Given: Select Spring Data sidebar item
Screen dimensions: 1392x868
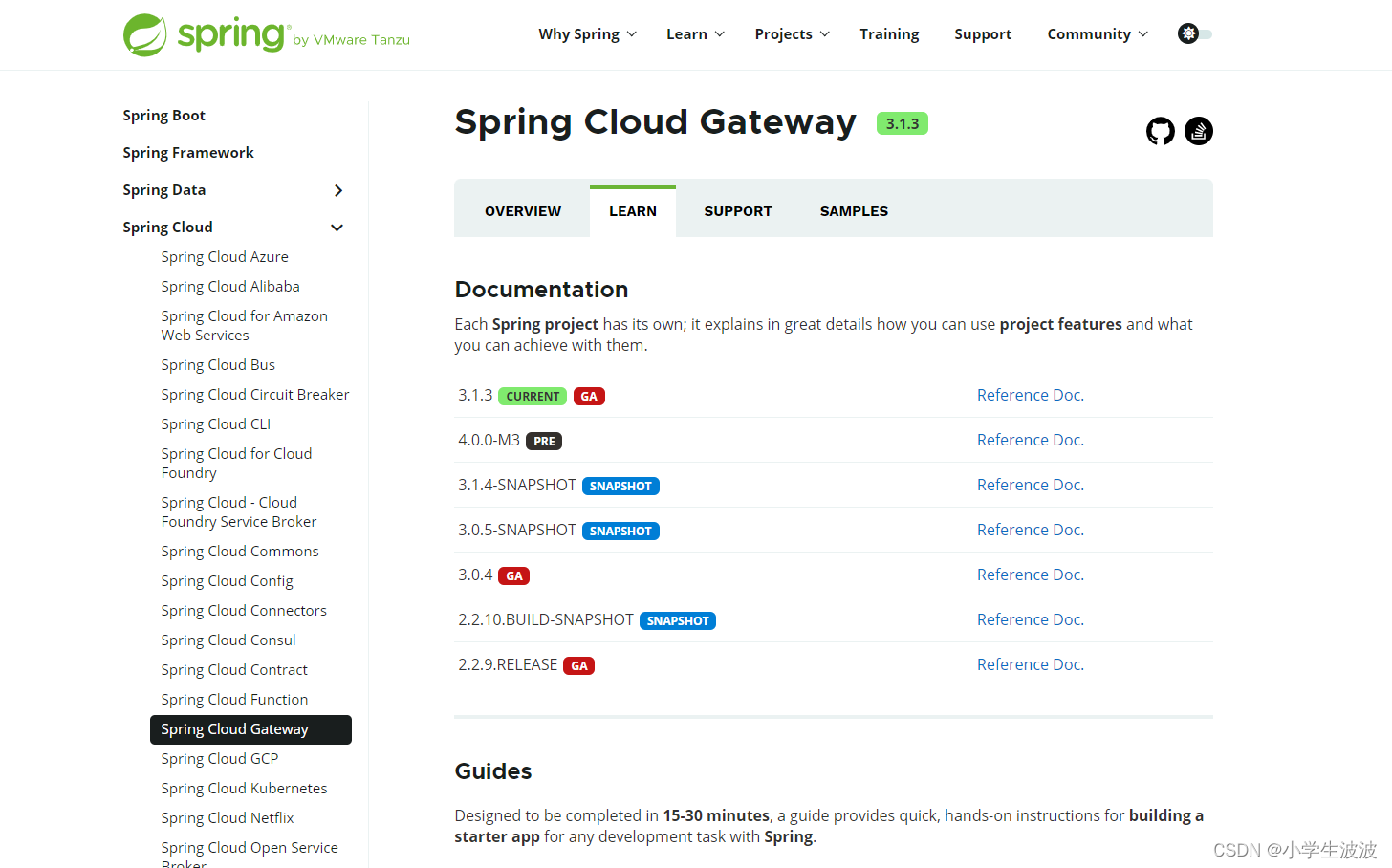Looking at the screenshot, I should [x=163, y=190].
